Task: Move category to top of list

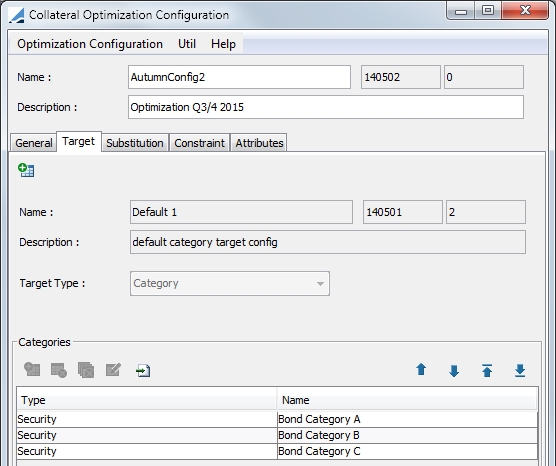Action: [487, 370]
